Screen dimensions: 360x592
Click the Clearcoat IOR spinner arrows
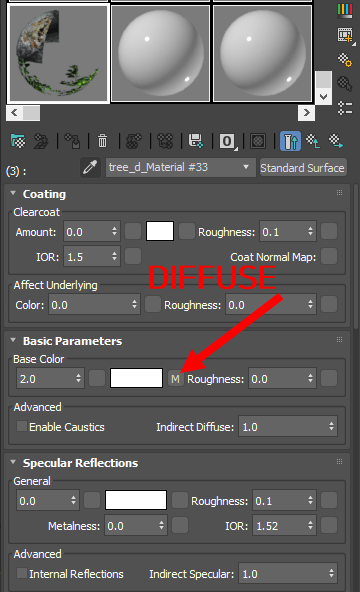[x=114, y=256]
